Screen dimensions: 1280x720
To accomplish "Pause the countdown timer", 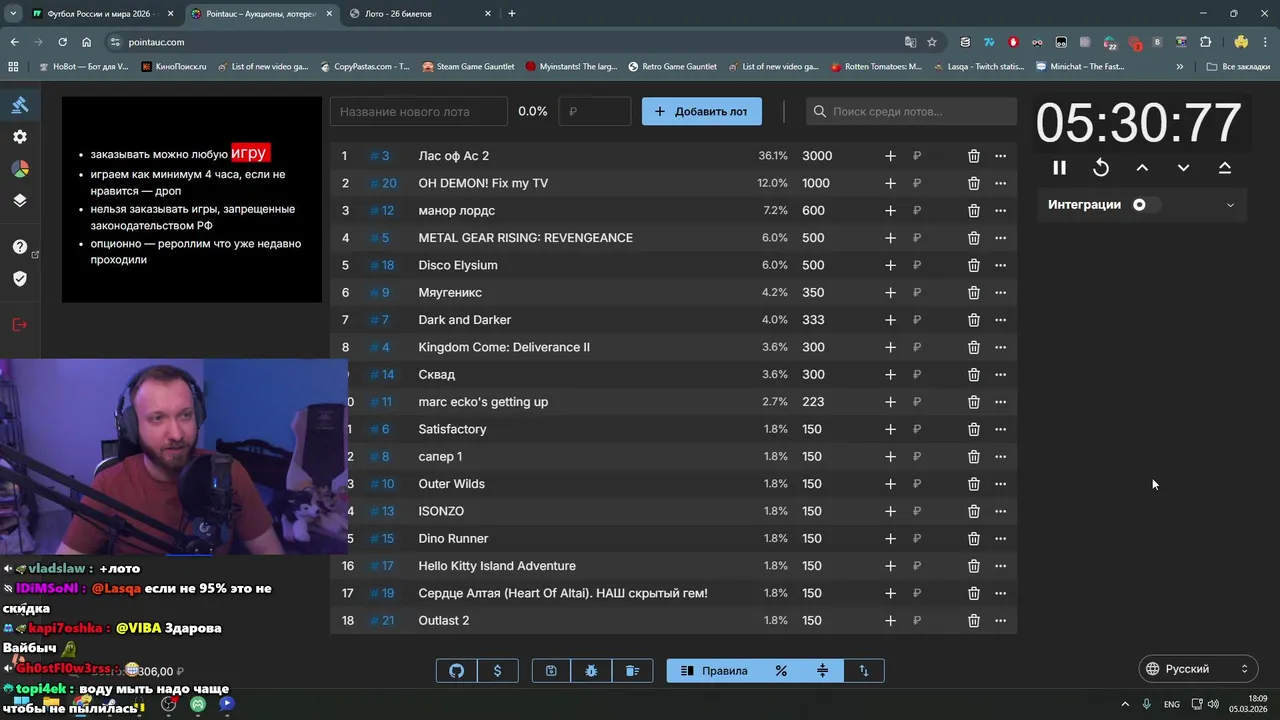I will pyautogui.click(x=1060, y=168).
